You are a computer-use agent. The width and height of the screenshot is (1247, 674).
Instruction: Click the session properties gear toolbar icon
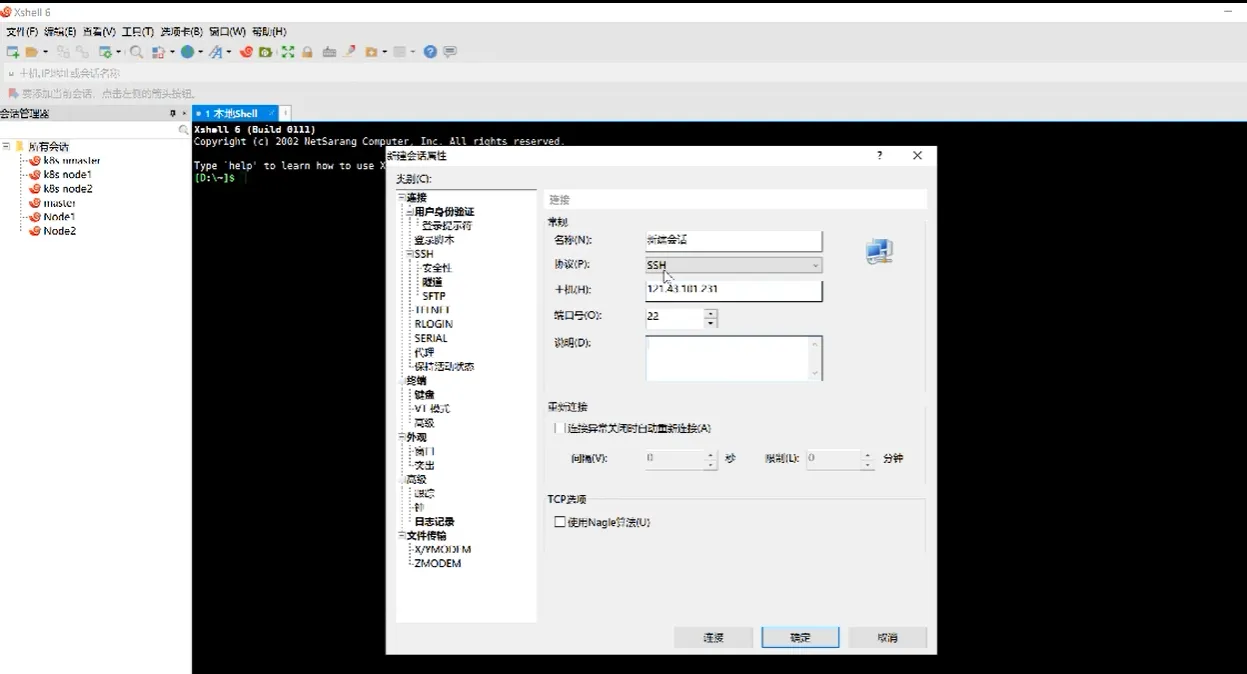(105, 52)
